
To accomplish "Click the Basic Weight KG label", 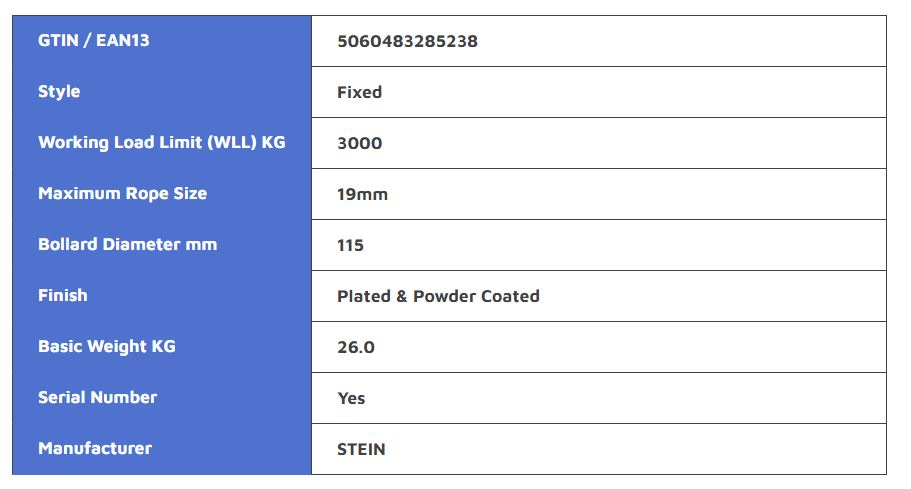I will click(106, 347).
